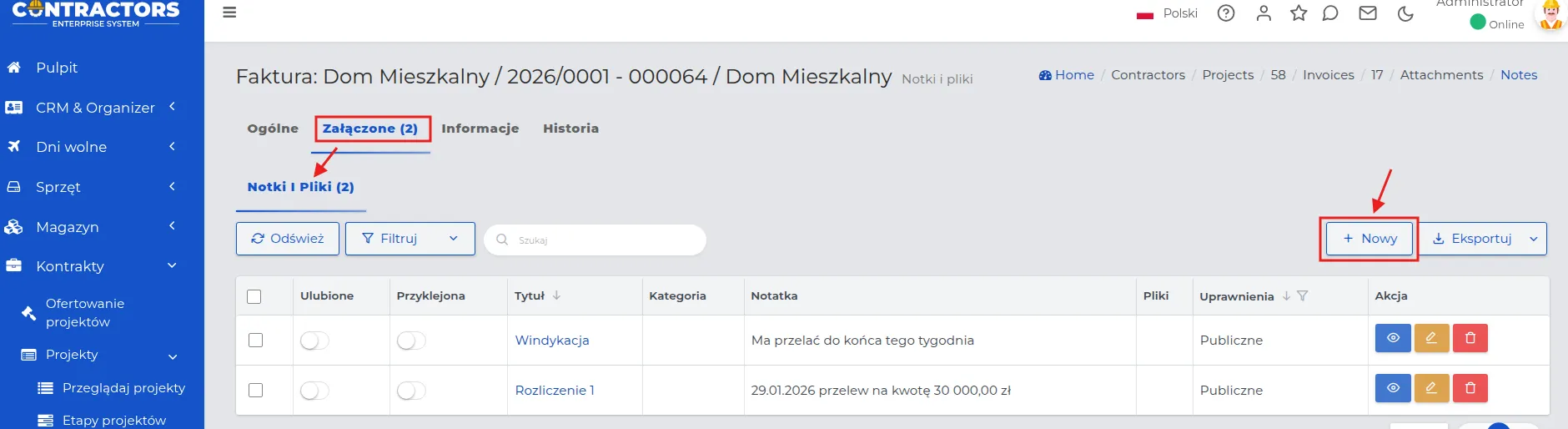
Task: Click the Nowy button
Action: (1369, 239)
